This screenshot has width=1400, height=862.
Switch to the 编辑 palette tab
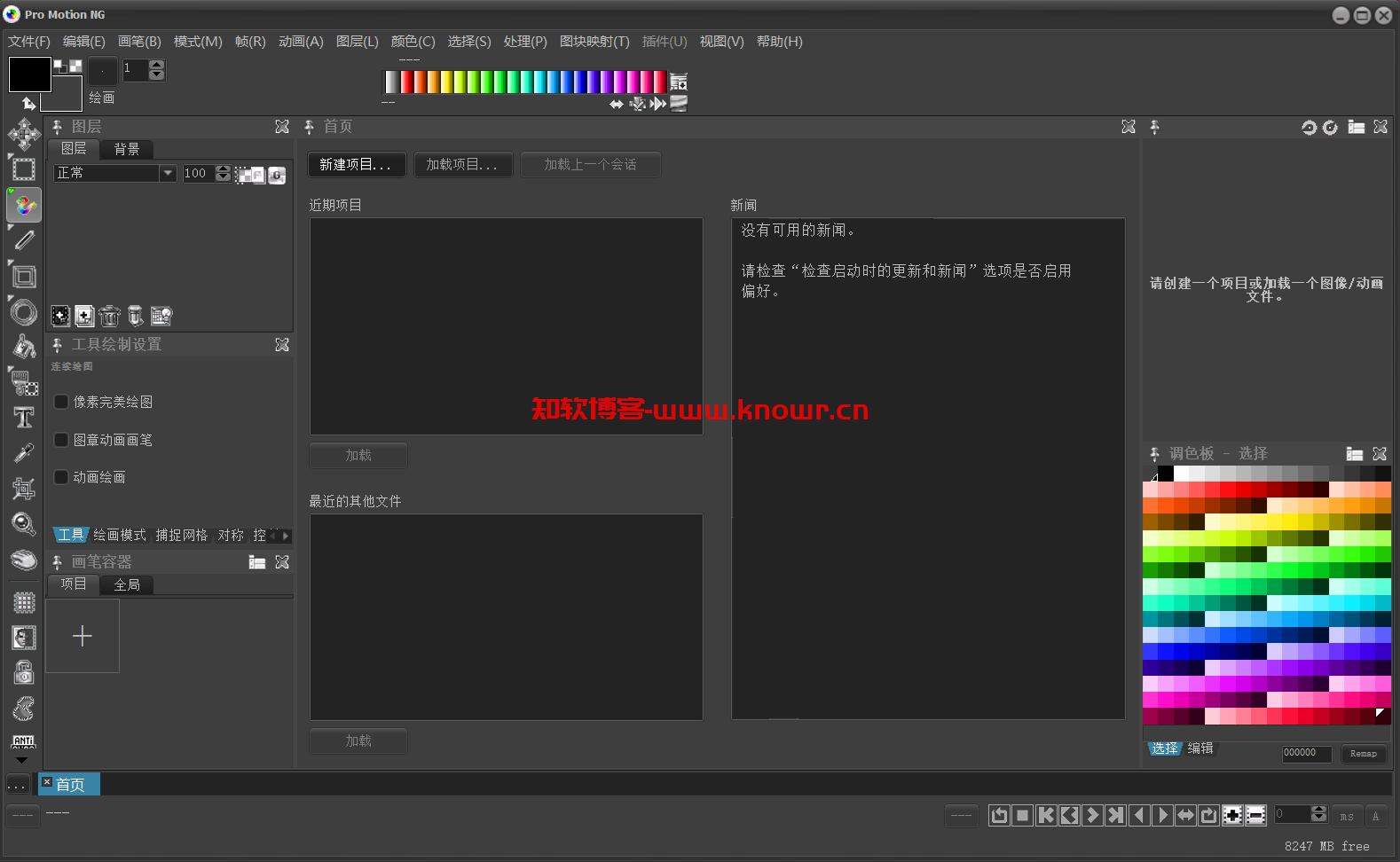[1200, 748]
